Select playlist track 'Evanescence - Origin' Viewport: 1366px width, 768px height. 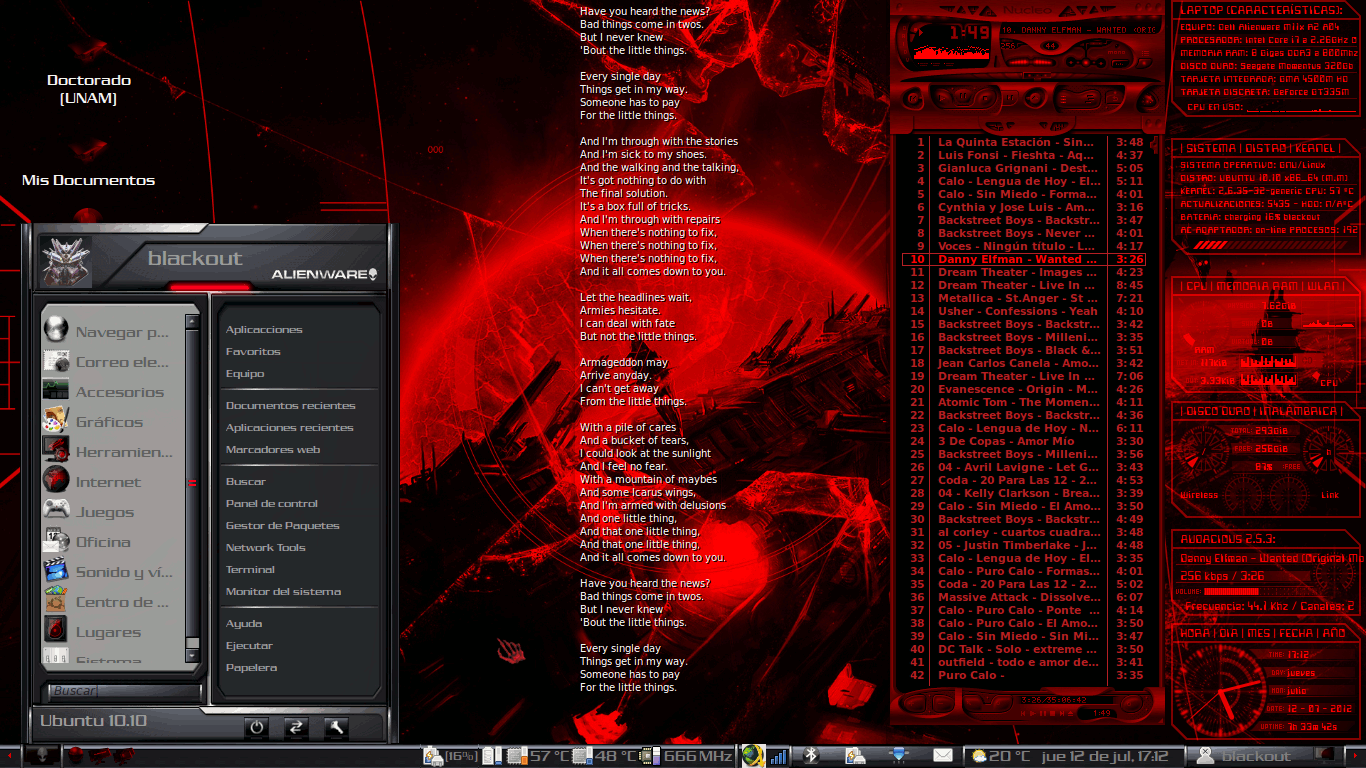click(x=1024, y=389)
